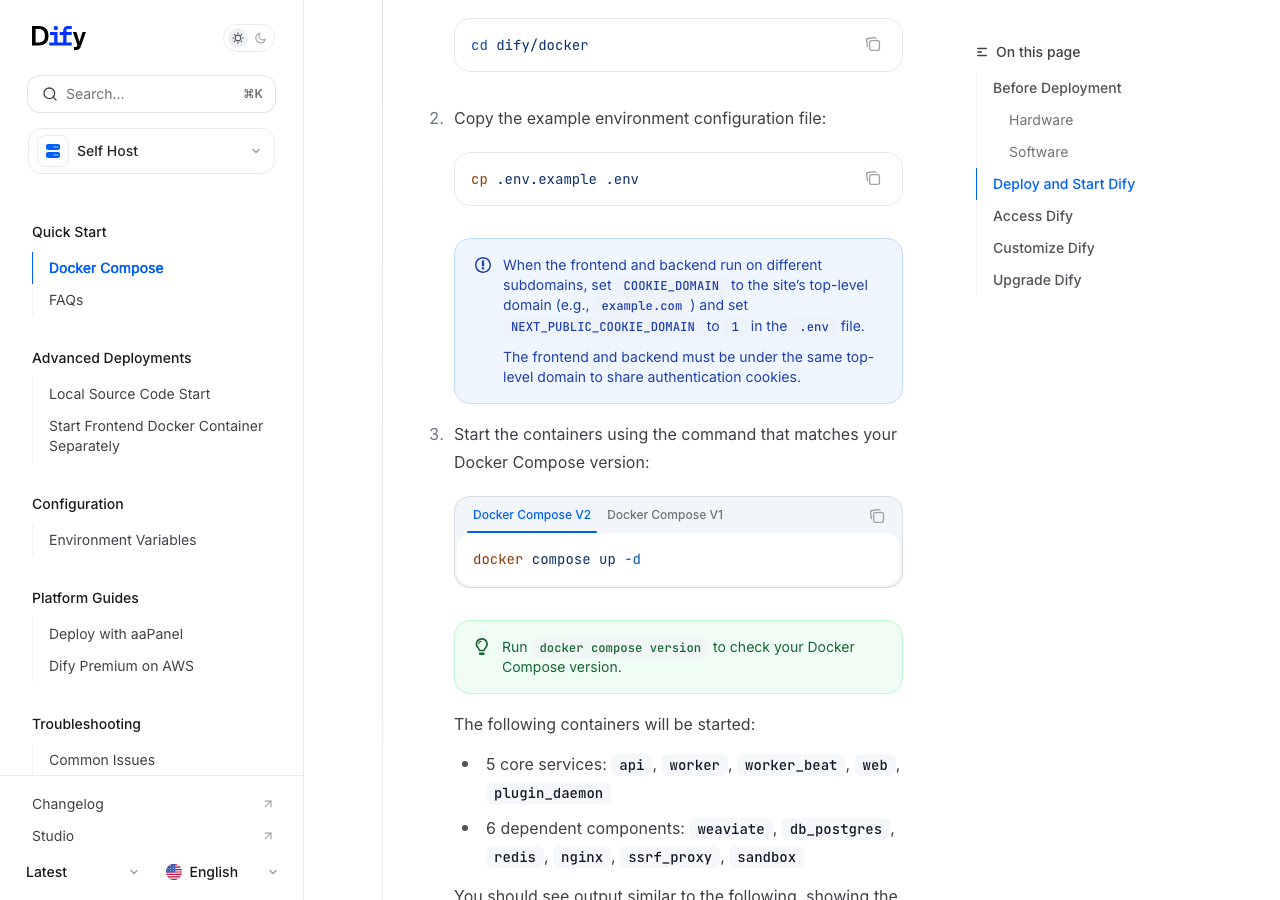Open Dify Premium on AWS guide

pyautogui.click(x=121, y=666)
